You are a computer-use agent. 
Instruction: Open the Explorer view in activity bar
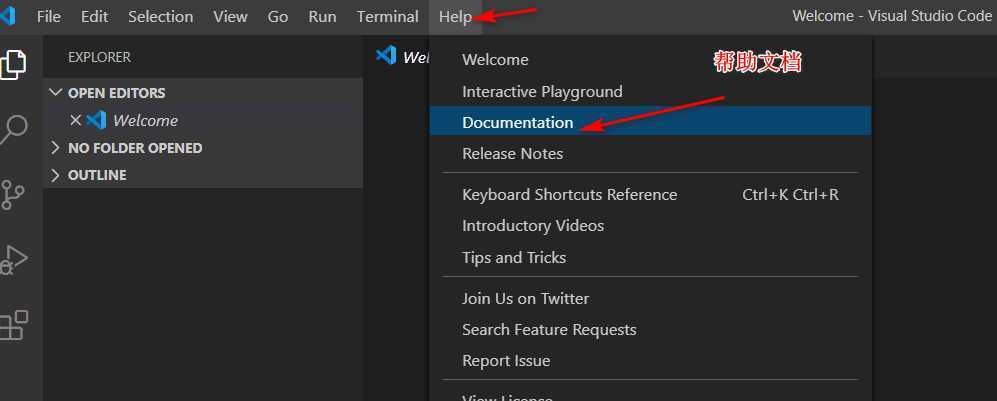tap(13, 64)
